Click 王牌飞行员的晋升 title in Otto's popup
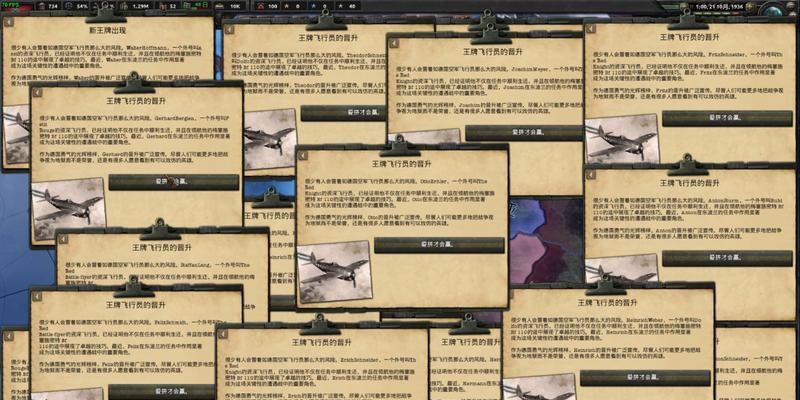800x400 pixels. click(x=401, y=164)
